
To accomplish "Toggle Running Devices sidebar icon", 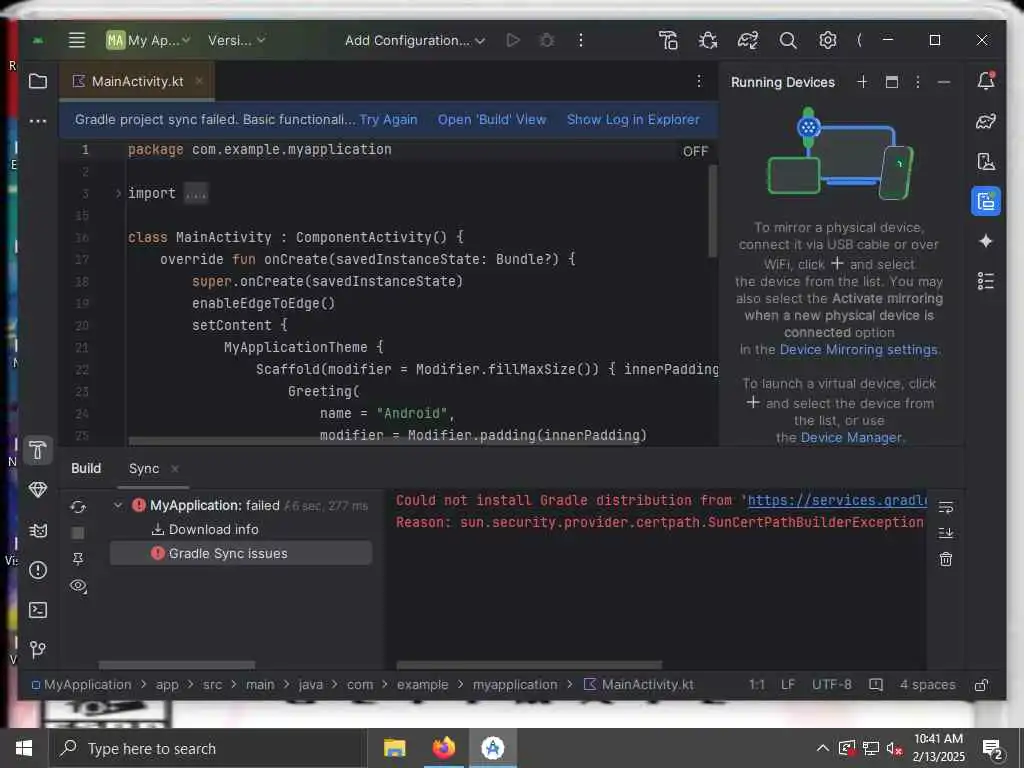I will click(986, 202).
